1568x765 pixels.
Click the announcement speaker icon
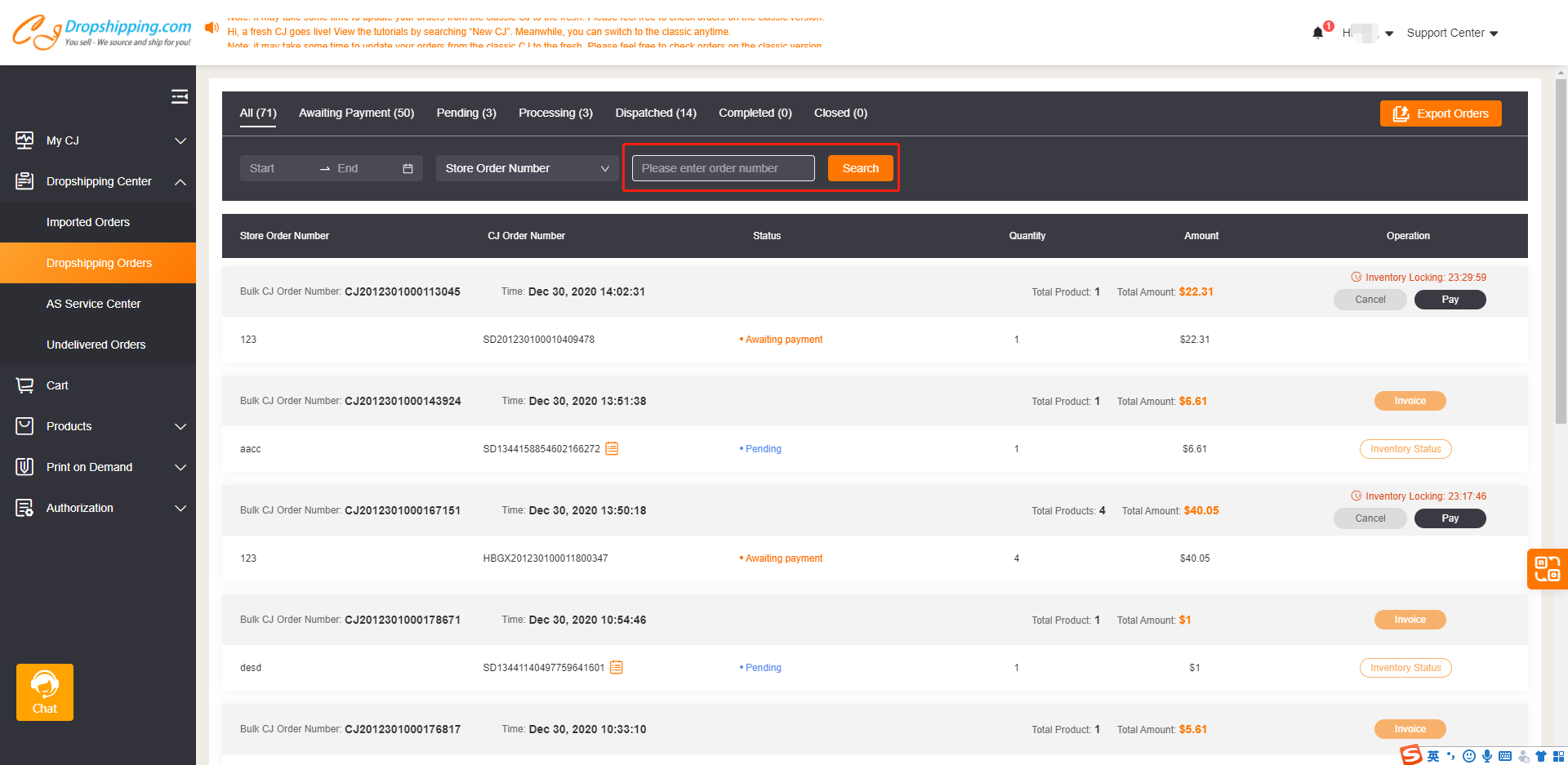coord(212,28)
